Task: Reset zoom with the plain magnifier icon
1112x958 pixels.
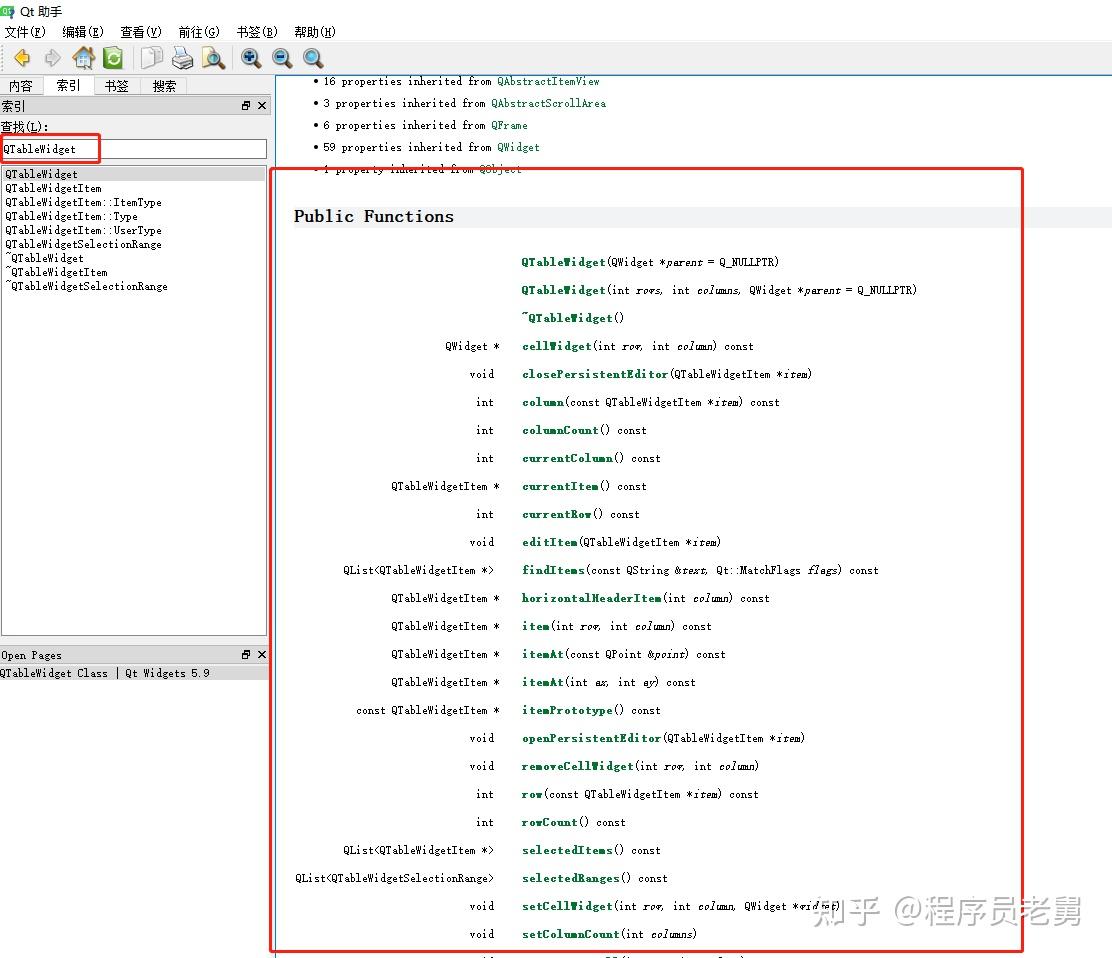Action: pyautogui.click(x=313, y=58)
